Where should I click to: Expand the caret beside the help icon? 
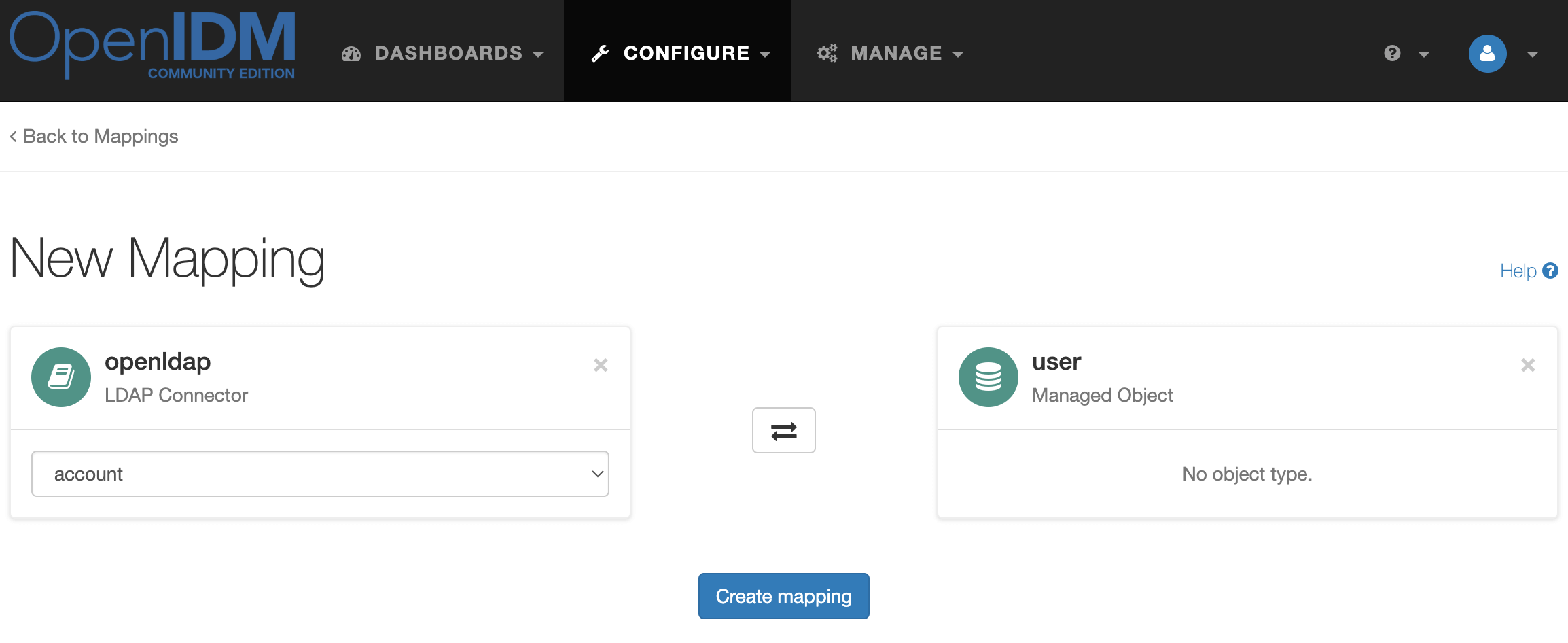coord(1424,54)
